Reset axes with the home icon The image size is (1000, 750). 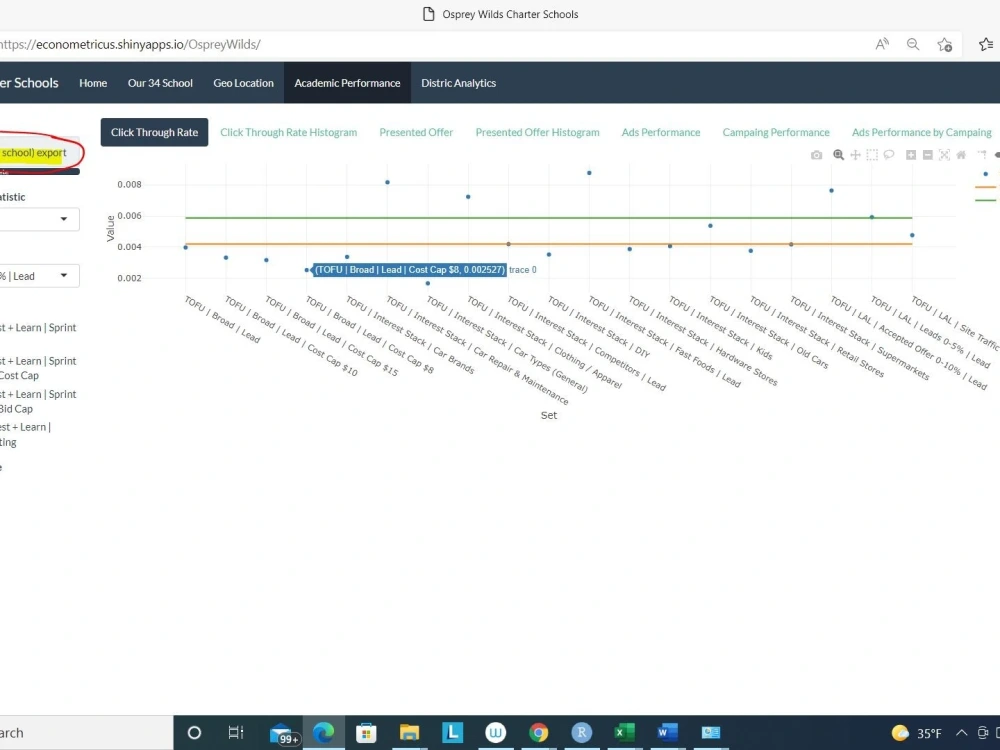click(x=961, y=155)
